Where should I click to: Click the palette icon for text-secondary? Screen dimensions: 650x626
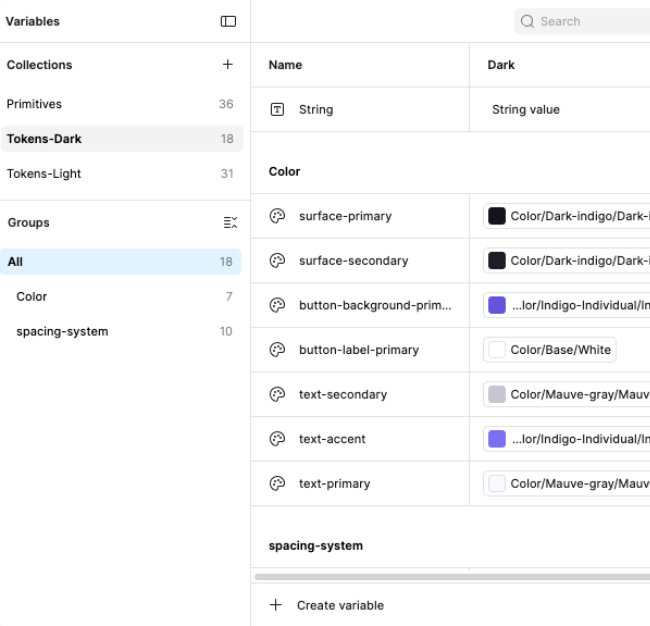277,394
